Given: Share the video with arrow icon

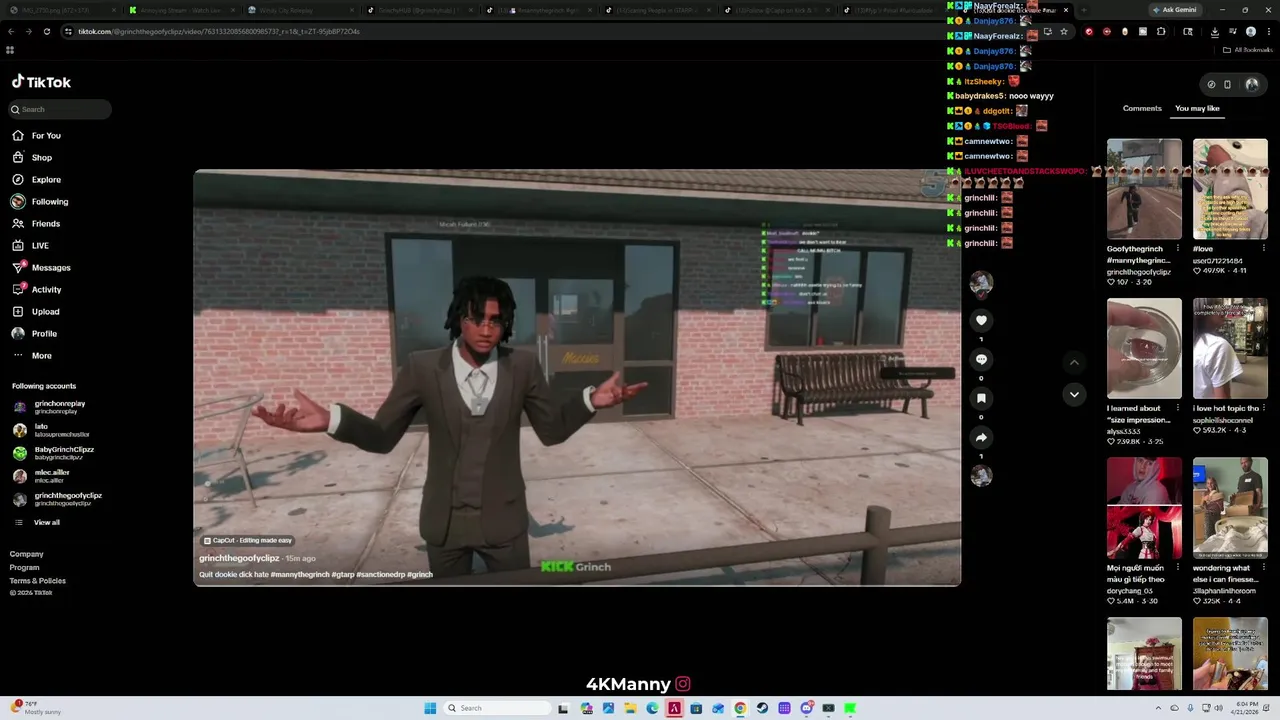Looking at the screenshot, I should 981,437.
